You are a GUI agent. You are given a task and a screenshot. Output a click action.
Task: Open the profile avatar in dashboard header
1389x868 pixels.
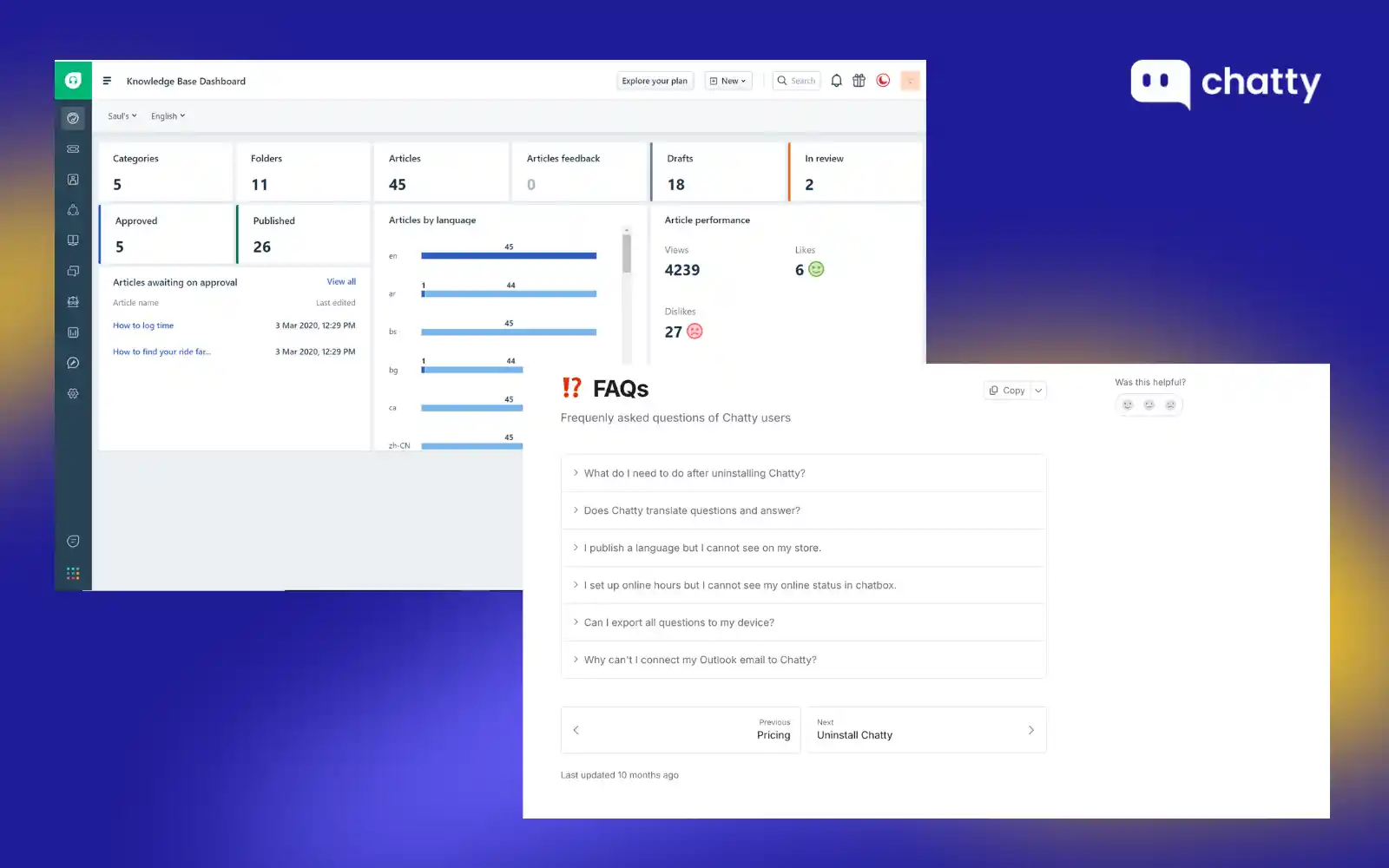(x=910, y=81)
